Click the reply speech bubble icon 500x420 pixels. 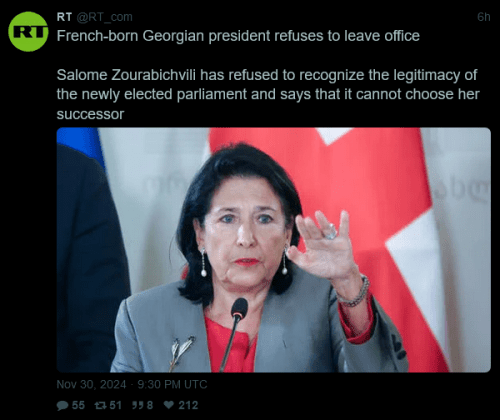coord(62,405)
